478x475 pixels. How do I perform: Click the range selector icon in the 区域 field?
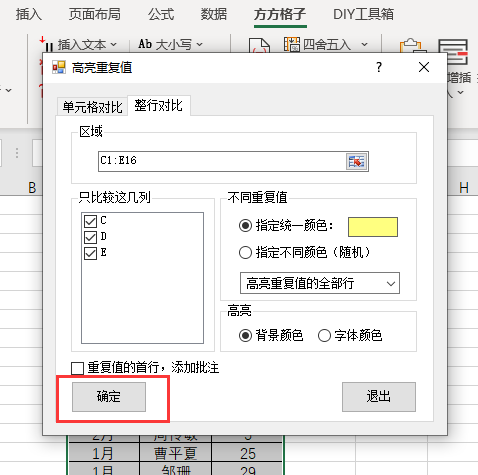[356, 162]
